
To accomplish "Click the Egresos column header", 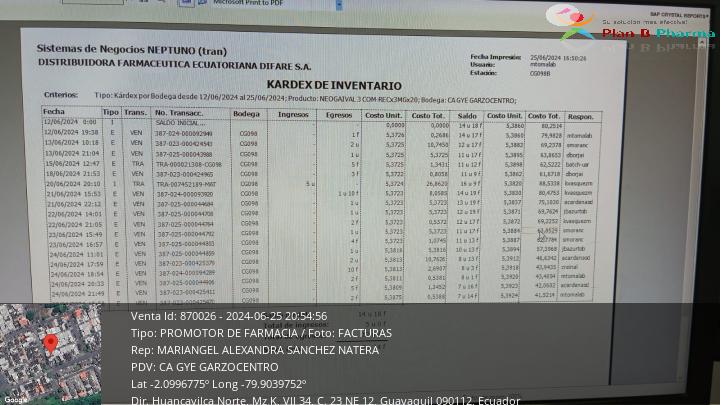I will point(339,115).
